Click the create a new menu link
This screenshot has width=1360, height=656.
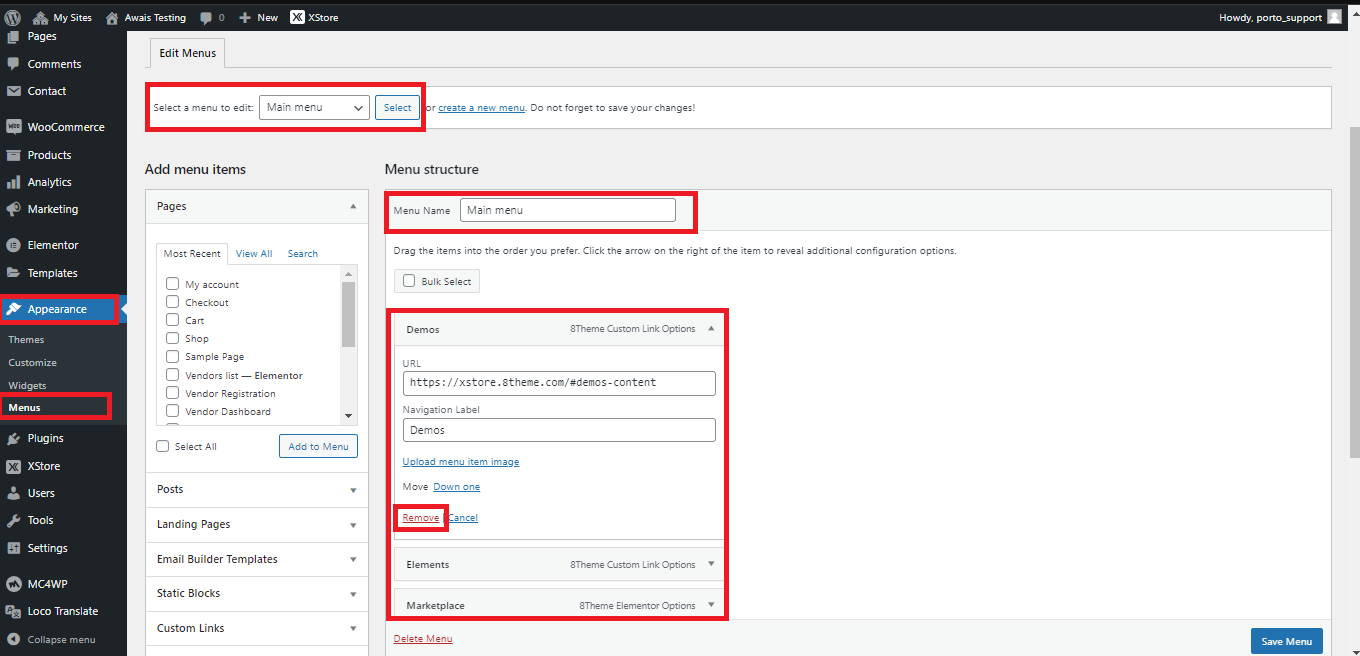pyautogui.click(x=481, y=108)
